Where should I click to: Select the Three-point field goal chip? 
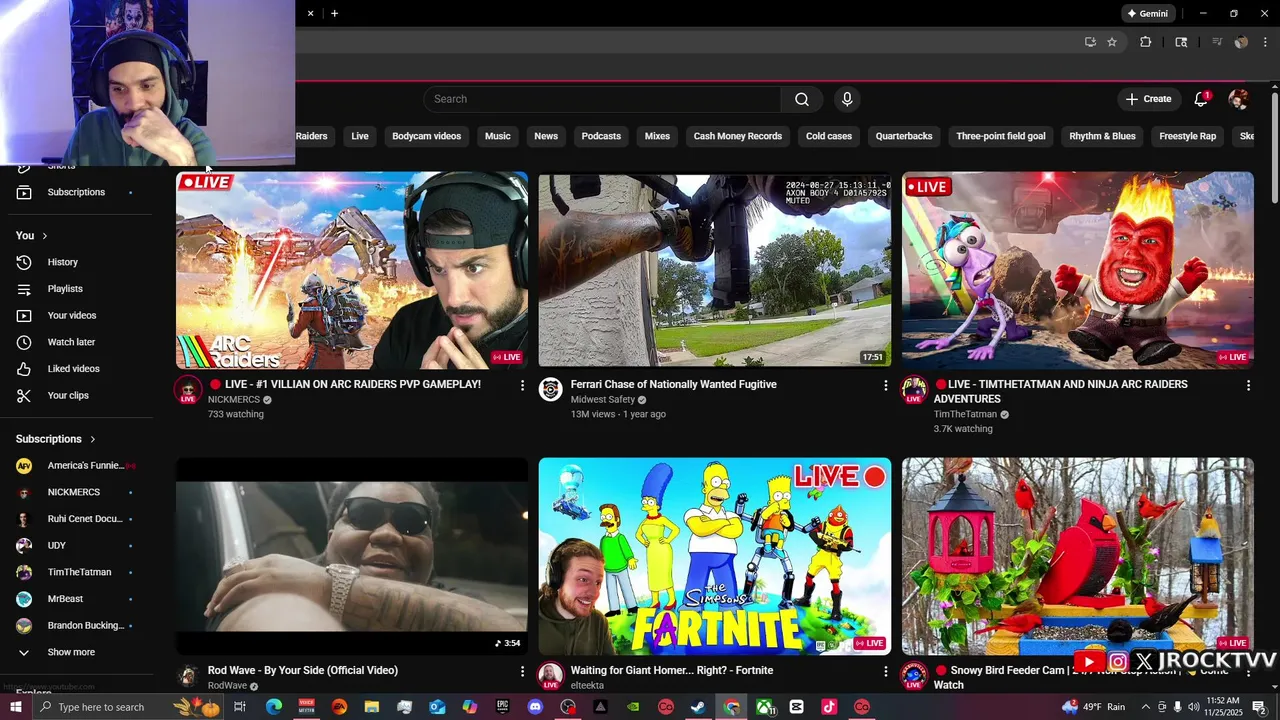point(1001,136)
